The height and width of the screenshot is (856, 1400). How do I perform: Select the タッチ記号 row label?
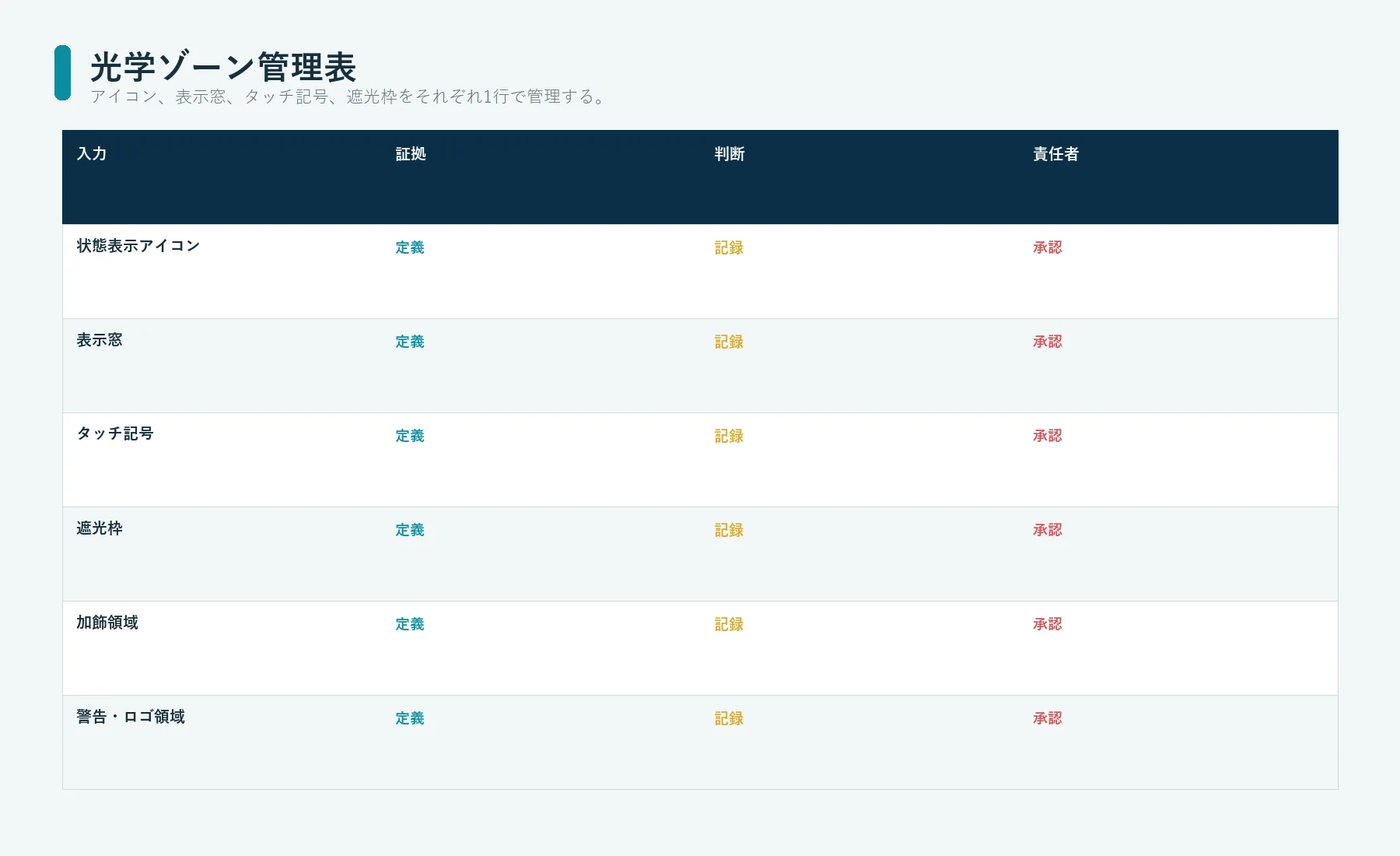115,433
